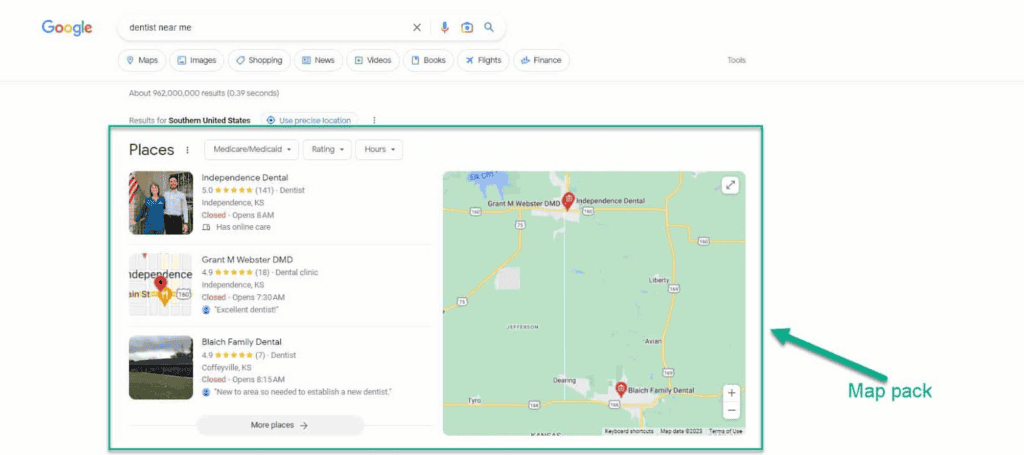Open the Medicare/Medicaid filter dropdown

(251, 150)
